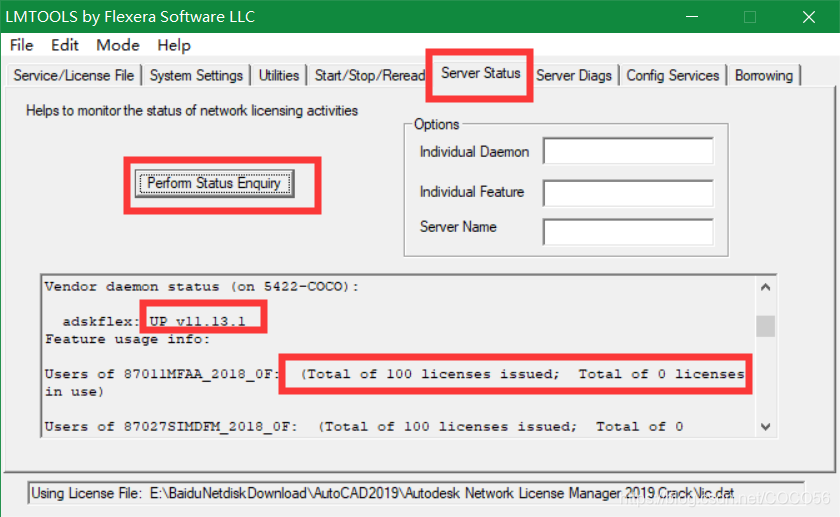Screen dimensions: 840x517
Task: Click the status output scroll up arrow
Action: point(765,287)
